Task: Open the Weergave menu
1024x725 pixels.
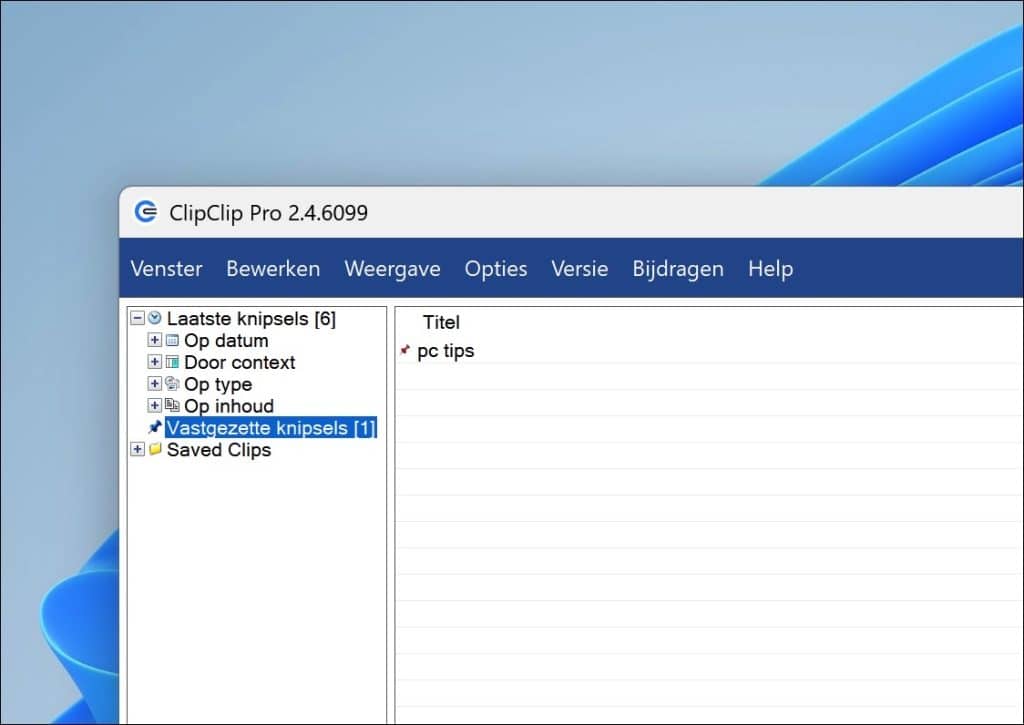Action: (x=392, y=268)
